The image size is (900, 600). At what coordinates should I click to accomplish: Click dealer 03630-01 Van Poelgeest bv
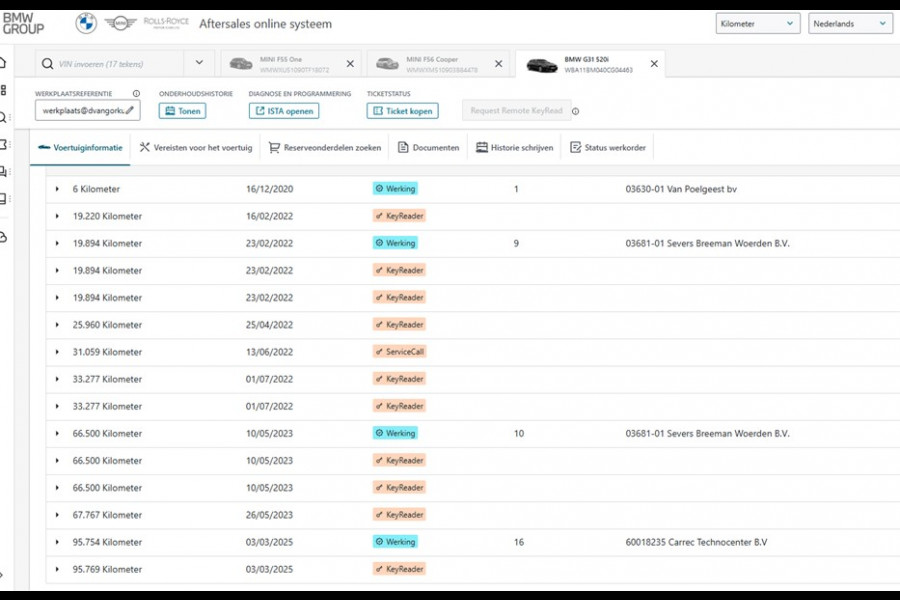tap(681, 189)
